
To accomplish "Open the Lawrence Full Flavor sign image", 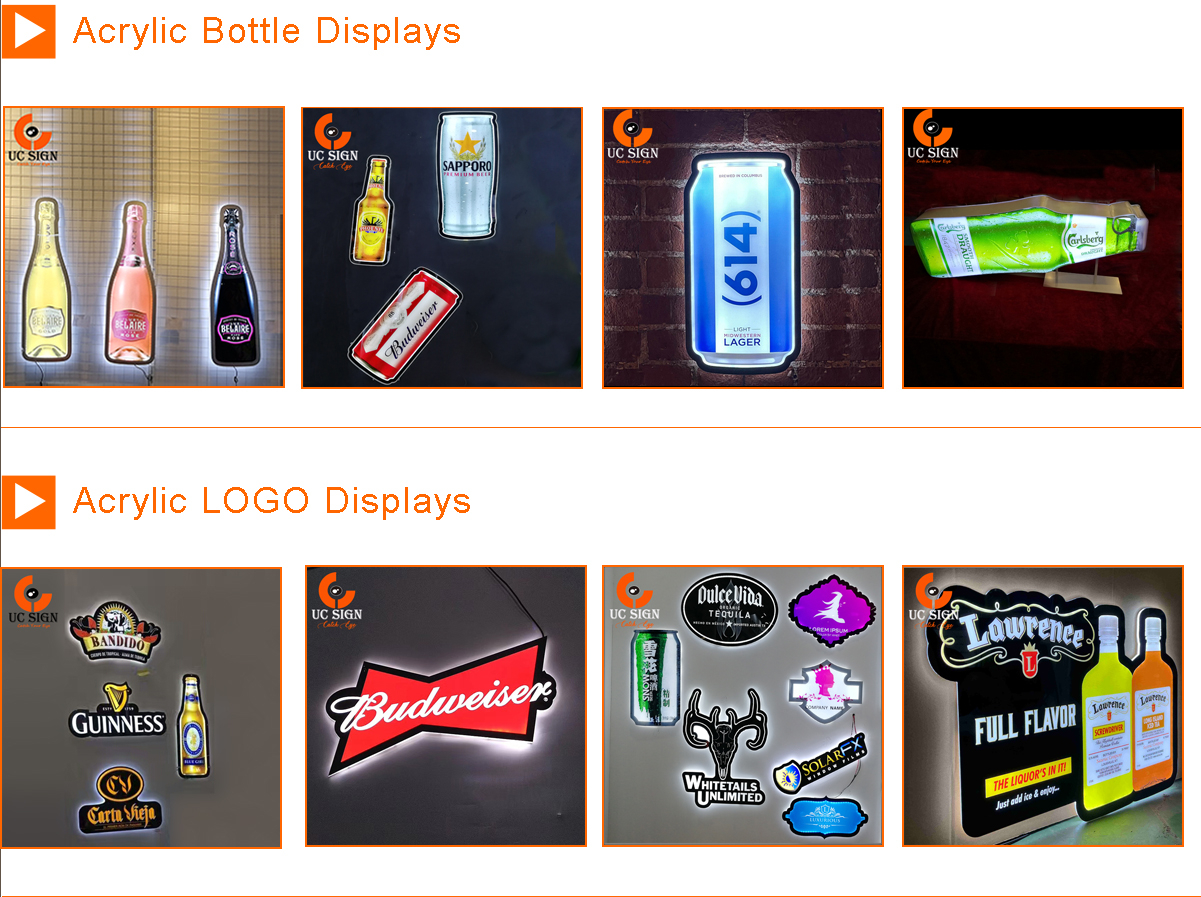I will (x=1043, y=706).
